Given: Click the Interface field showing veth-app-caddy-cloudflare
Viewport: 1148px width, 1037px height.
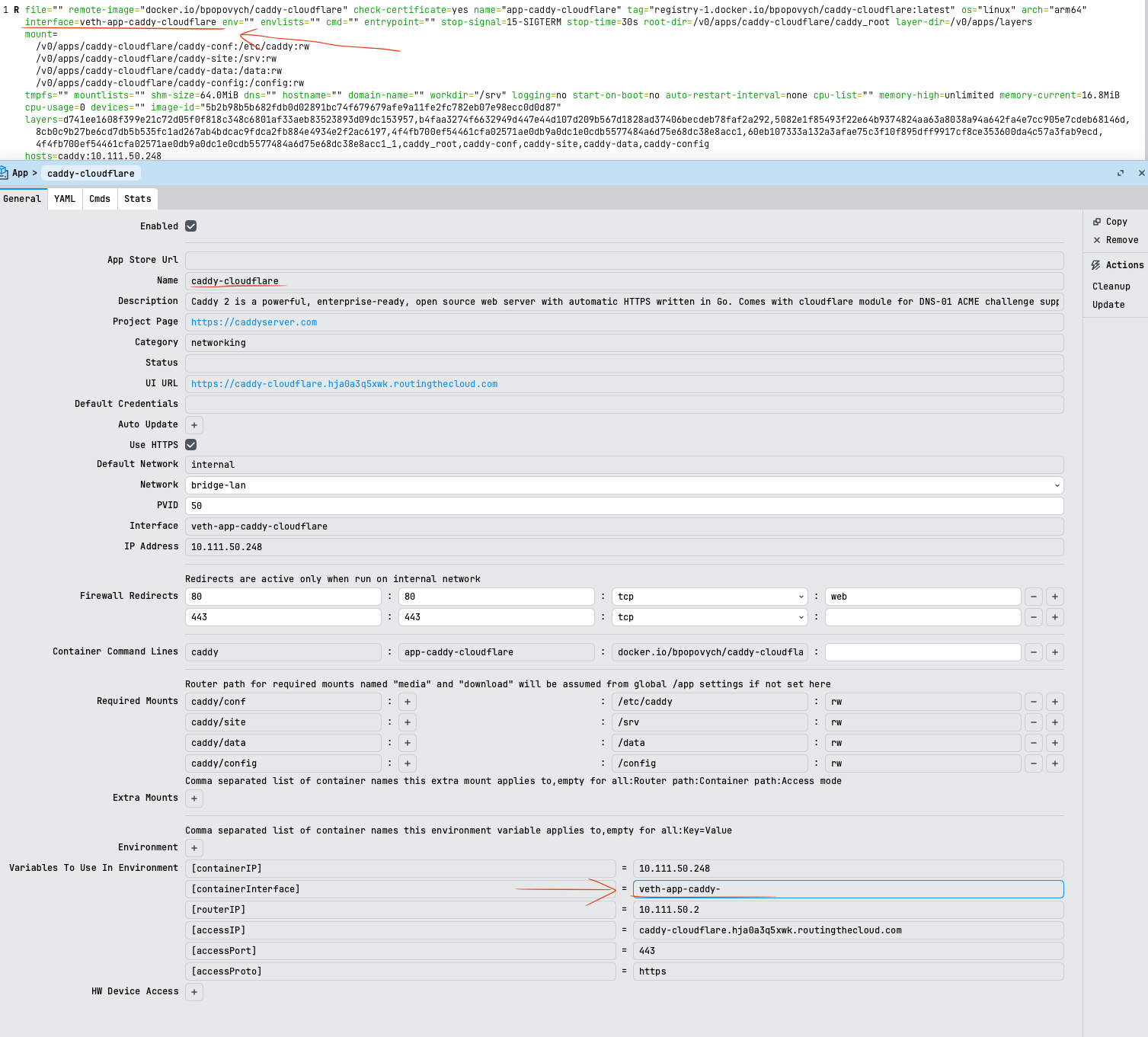Looking at the screenshot, I should pyautogui.click(x=625, y=527).
